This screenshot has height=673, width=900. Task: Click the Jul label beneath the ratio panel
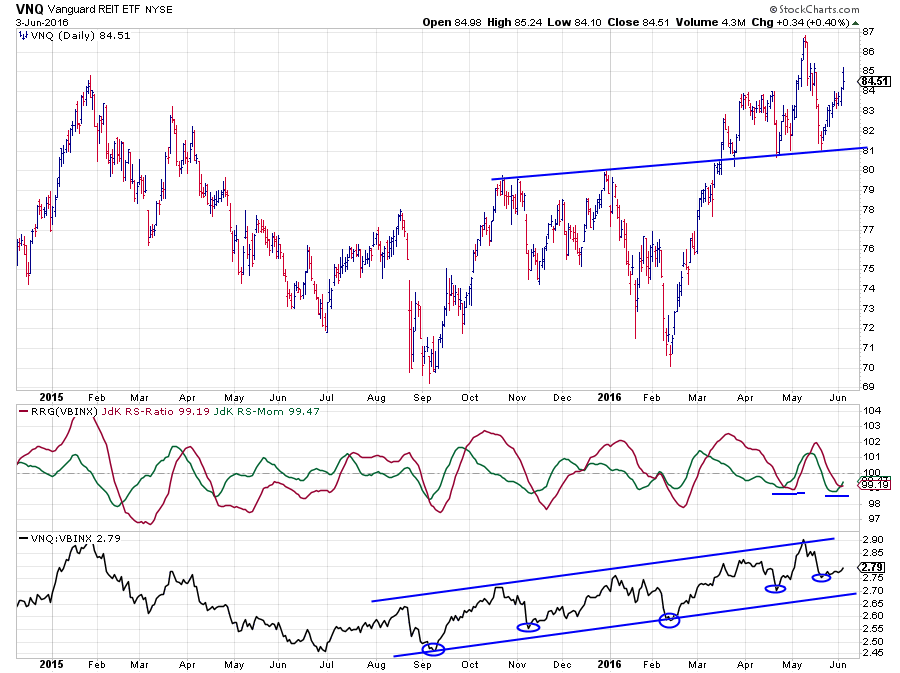327,665
